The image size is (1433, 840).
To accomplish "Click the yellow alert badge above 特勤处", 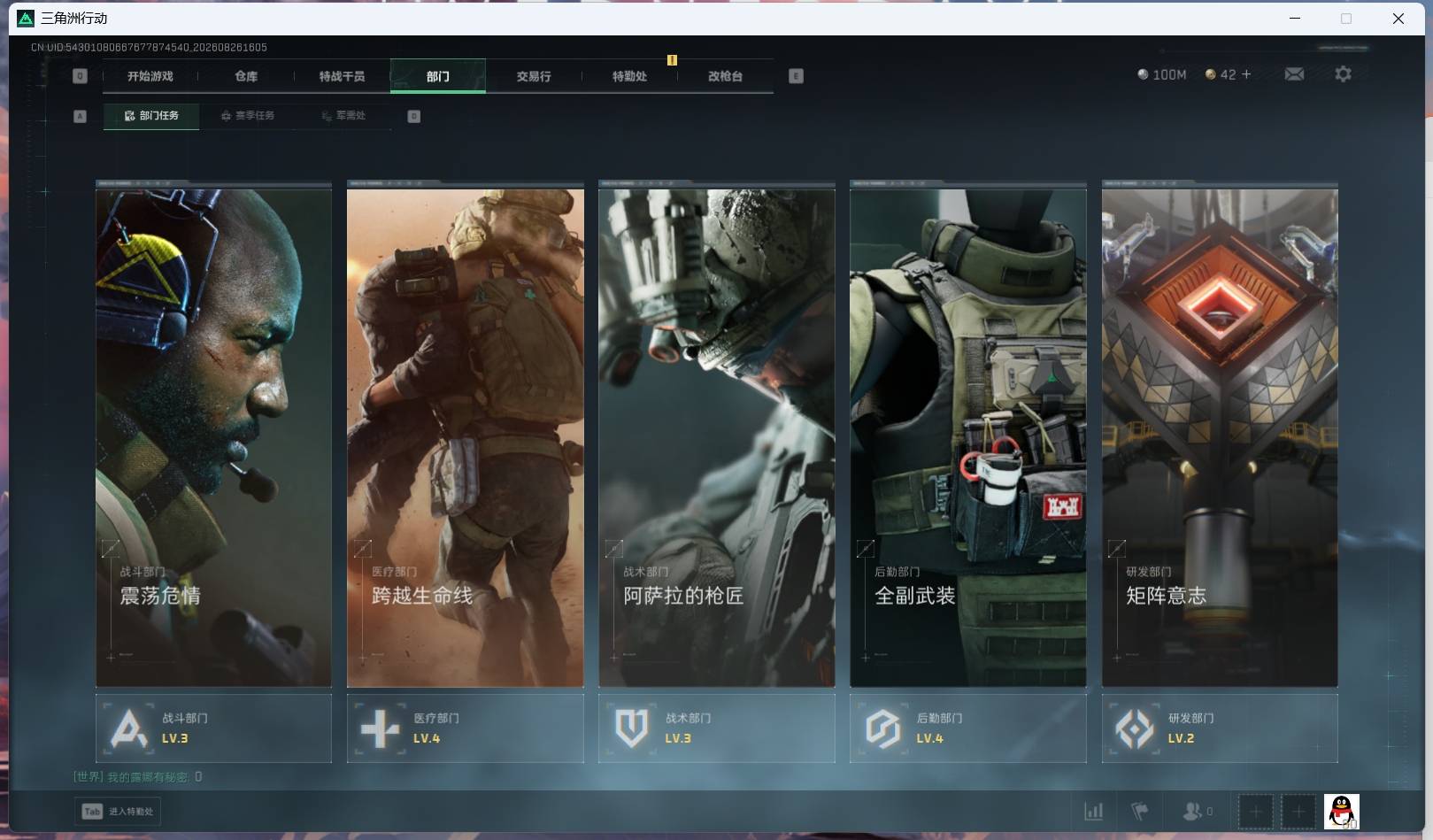I will click(x=672, y=60).
